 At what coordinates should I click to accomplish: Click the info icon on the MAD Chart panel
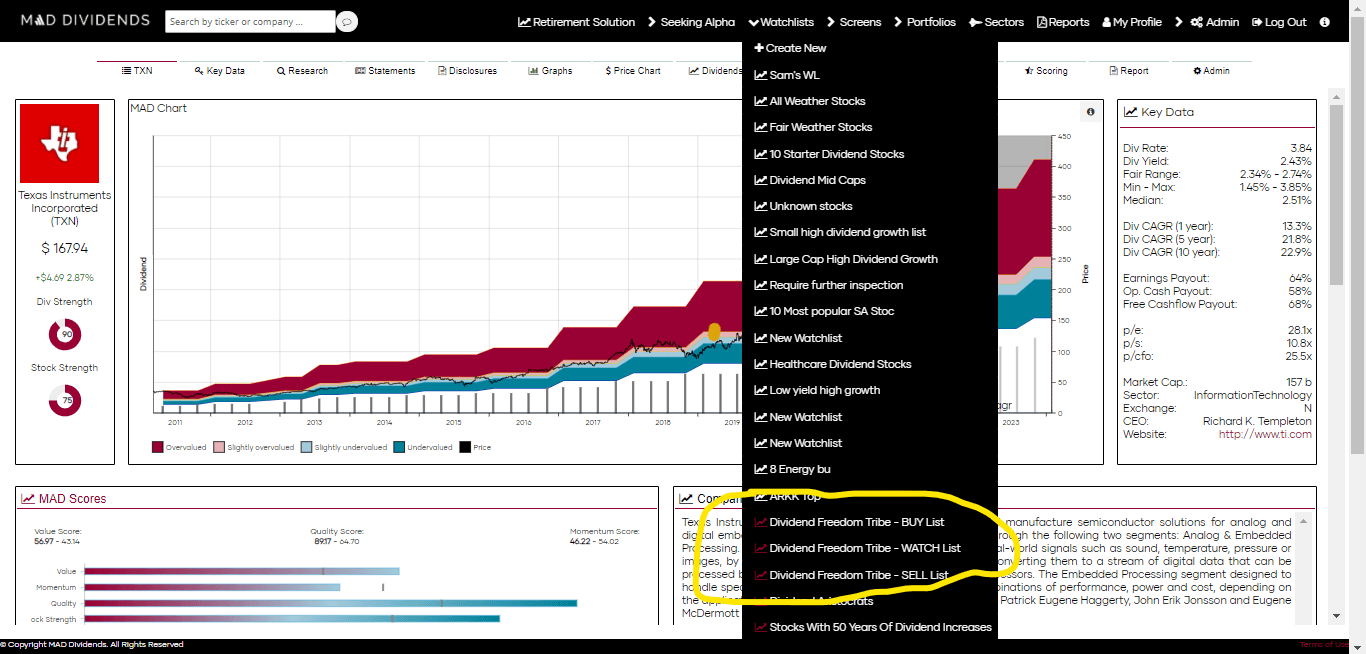tap(1092, 111)
